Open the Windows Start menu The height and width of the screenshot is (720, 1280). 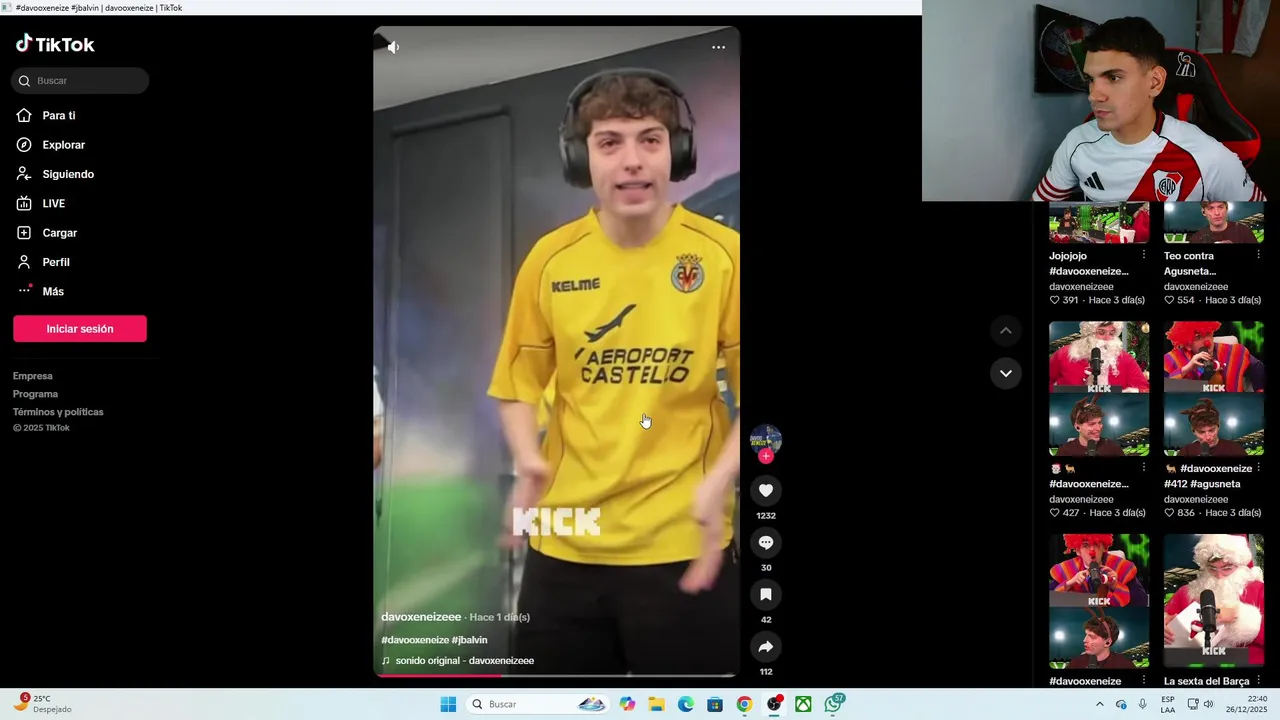[448, 704]
